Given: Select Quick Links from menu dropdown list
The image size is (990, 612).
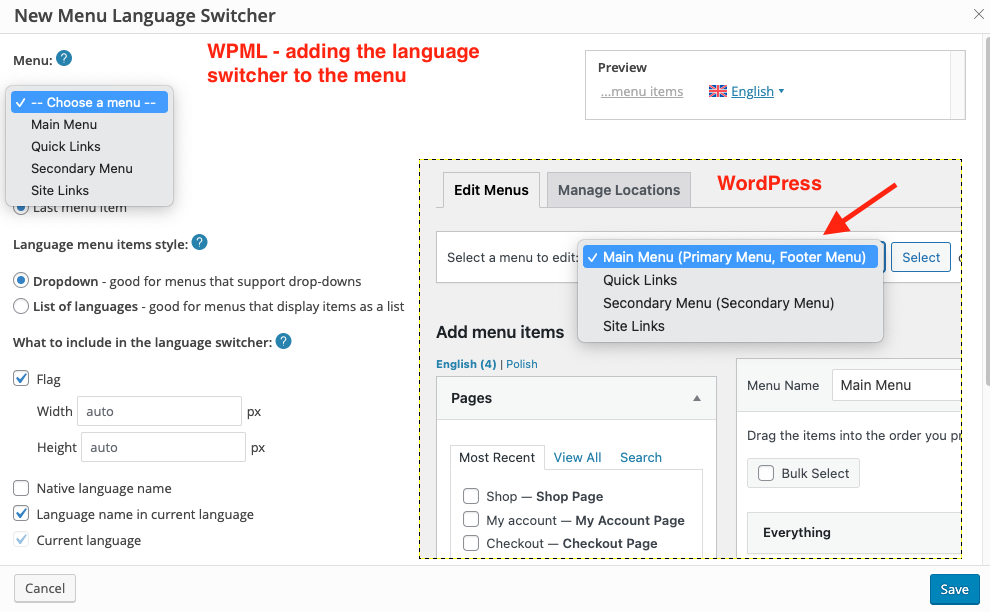Looking at the screenshot, I should click(66, 146).
